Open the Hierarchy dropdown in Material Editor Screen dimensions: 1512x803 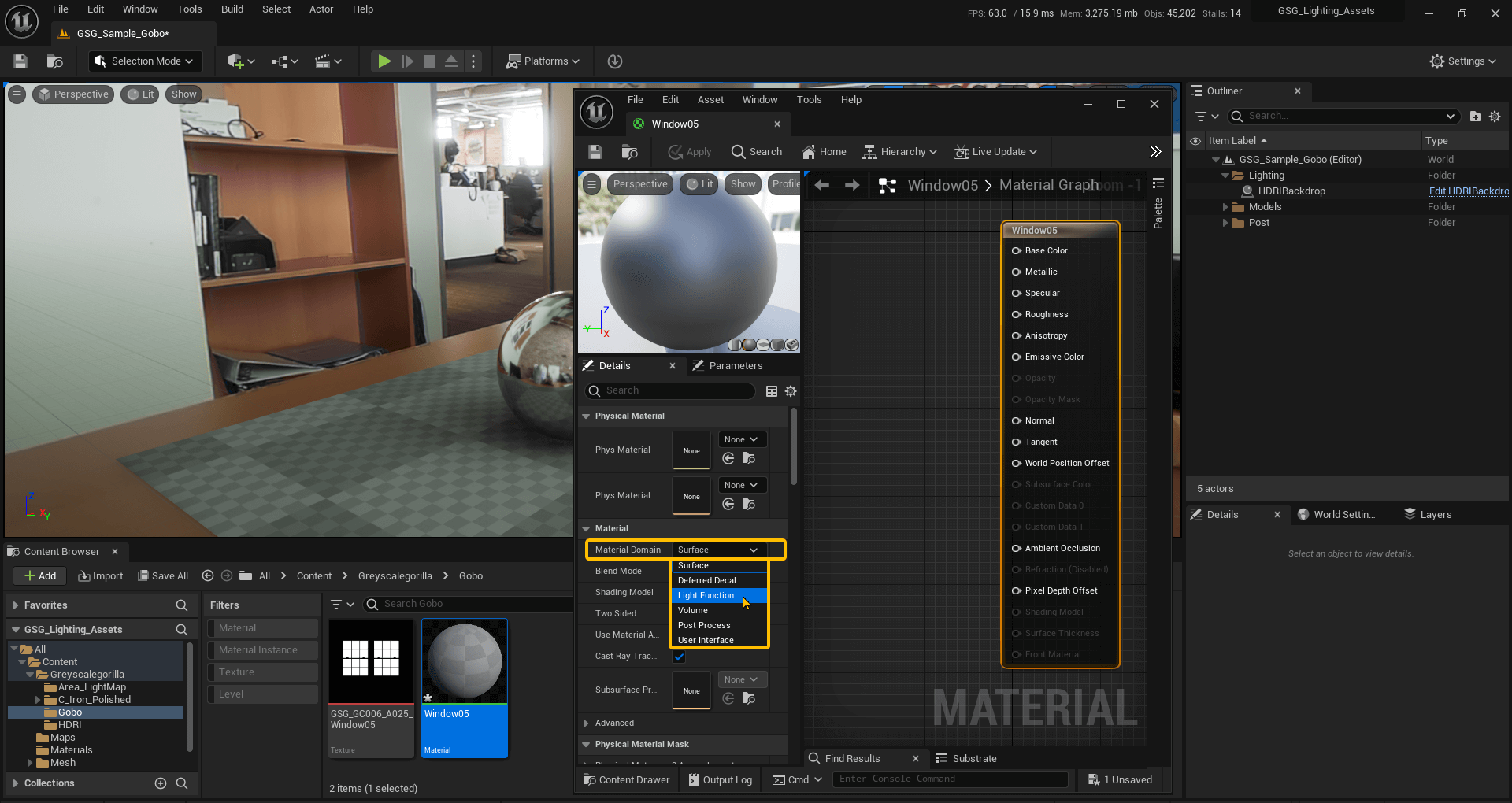click(900, 152)
